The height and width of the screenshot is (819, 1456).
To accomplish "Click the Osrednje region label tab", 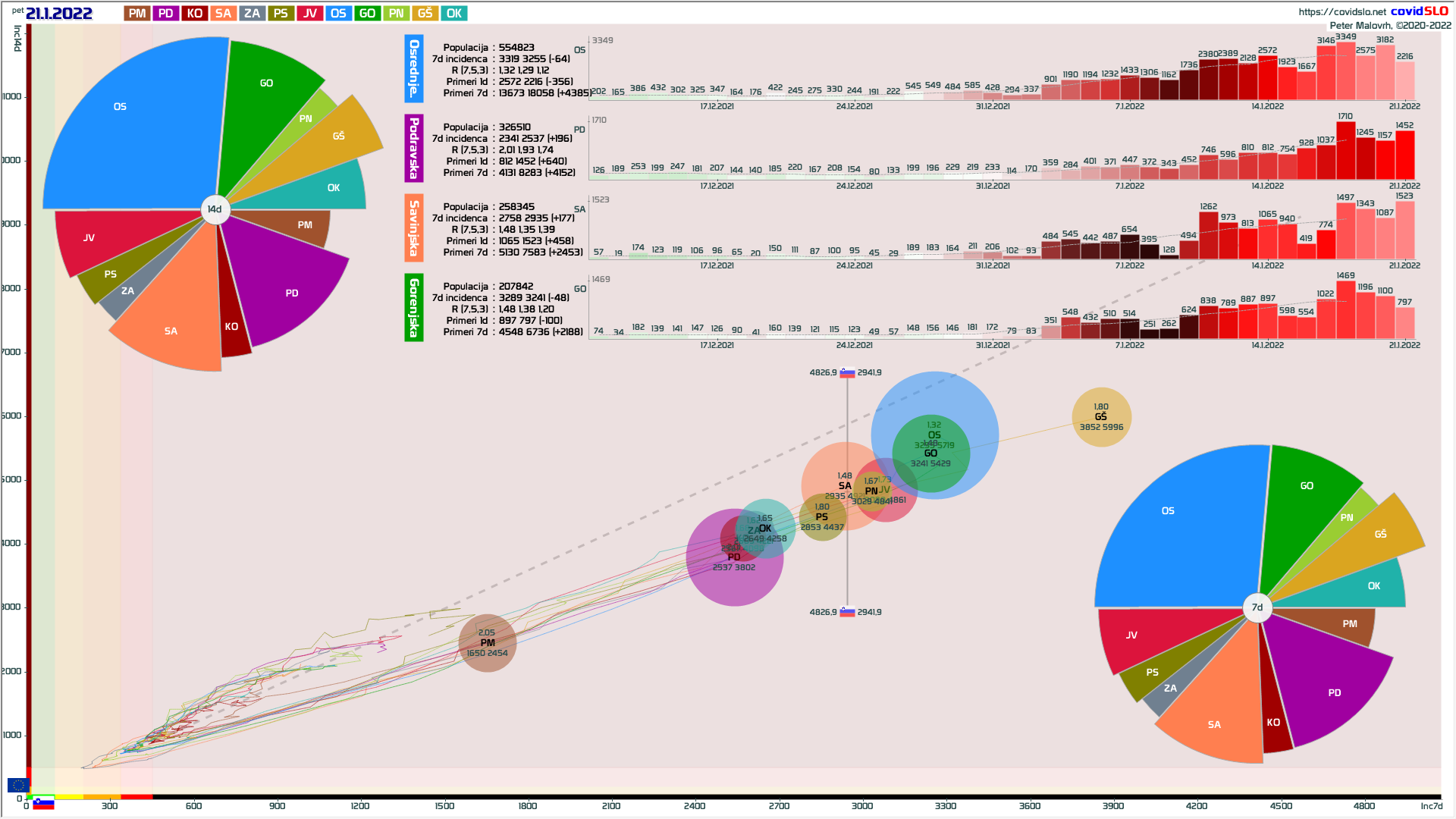I will (414, 68).
